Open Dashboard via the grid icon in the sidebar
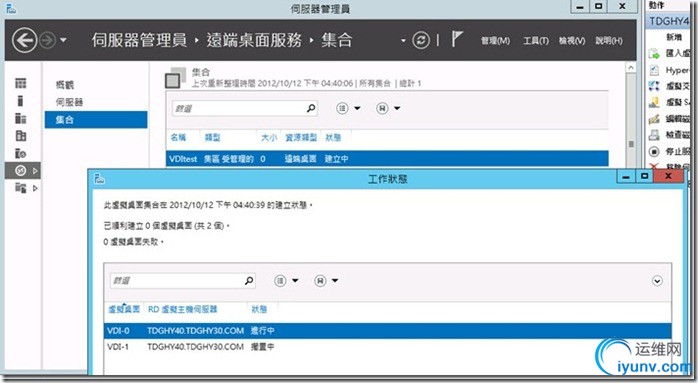 point(20,83)
